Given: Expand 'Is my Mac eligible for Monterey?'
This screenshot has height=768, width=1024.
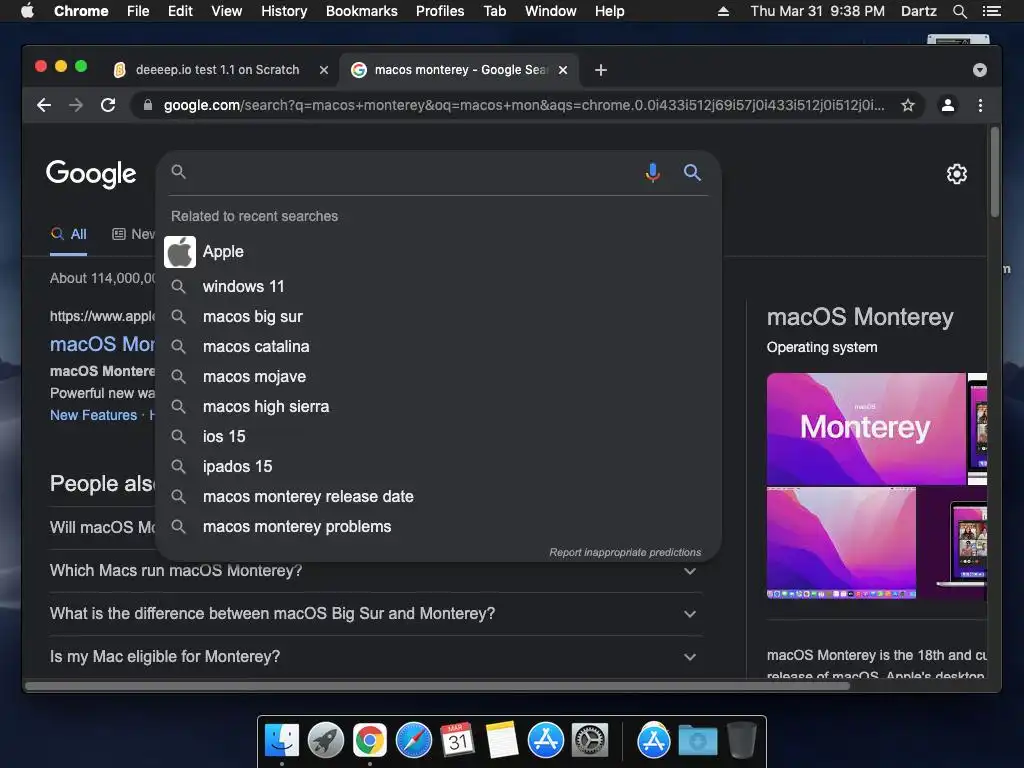Looking at the screenshot, I should pos(376,657).
